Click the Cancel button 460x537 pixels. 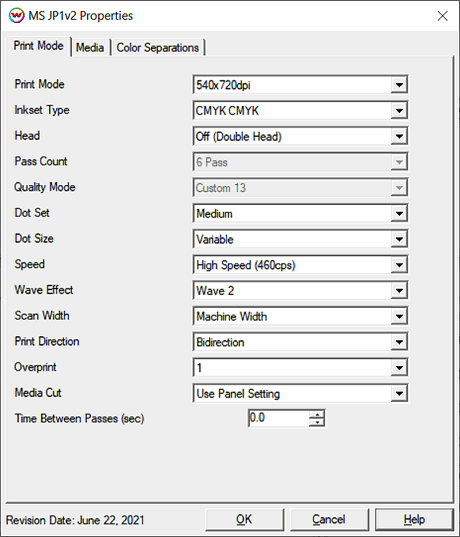(329, 520)
